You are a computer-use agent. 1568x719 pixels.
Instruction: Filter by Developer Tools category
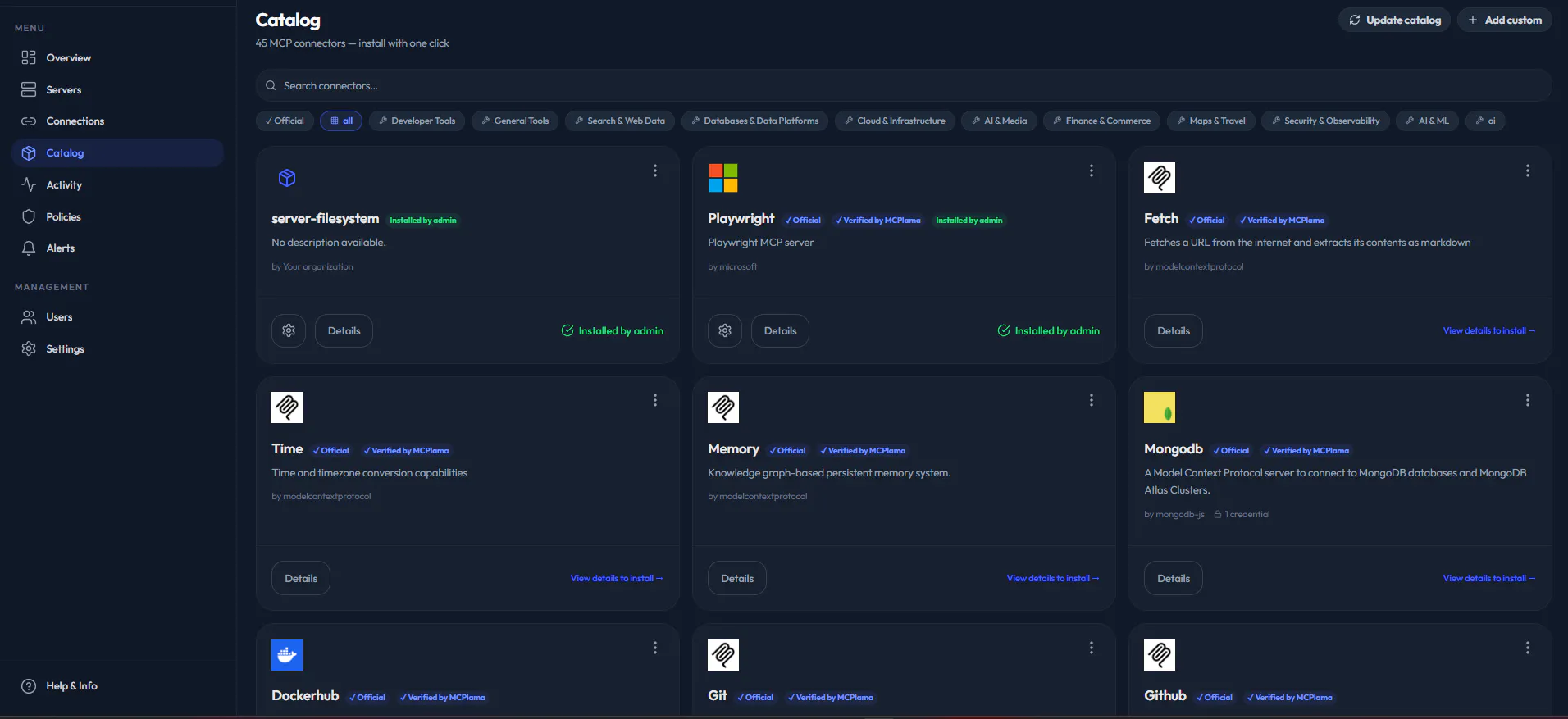click(417, 121)
